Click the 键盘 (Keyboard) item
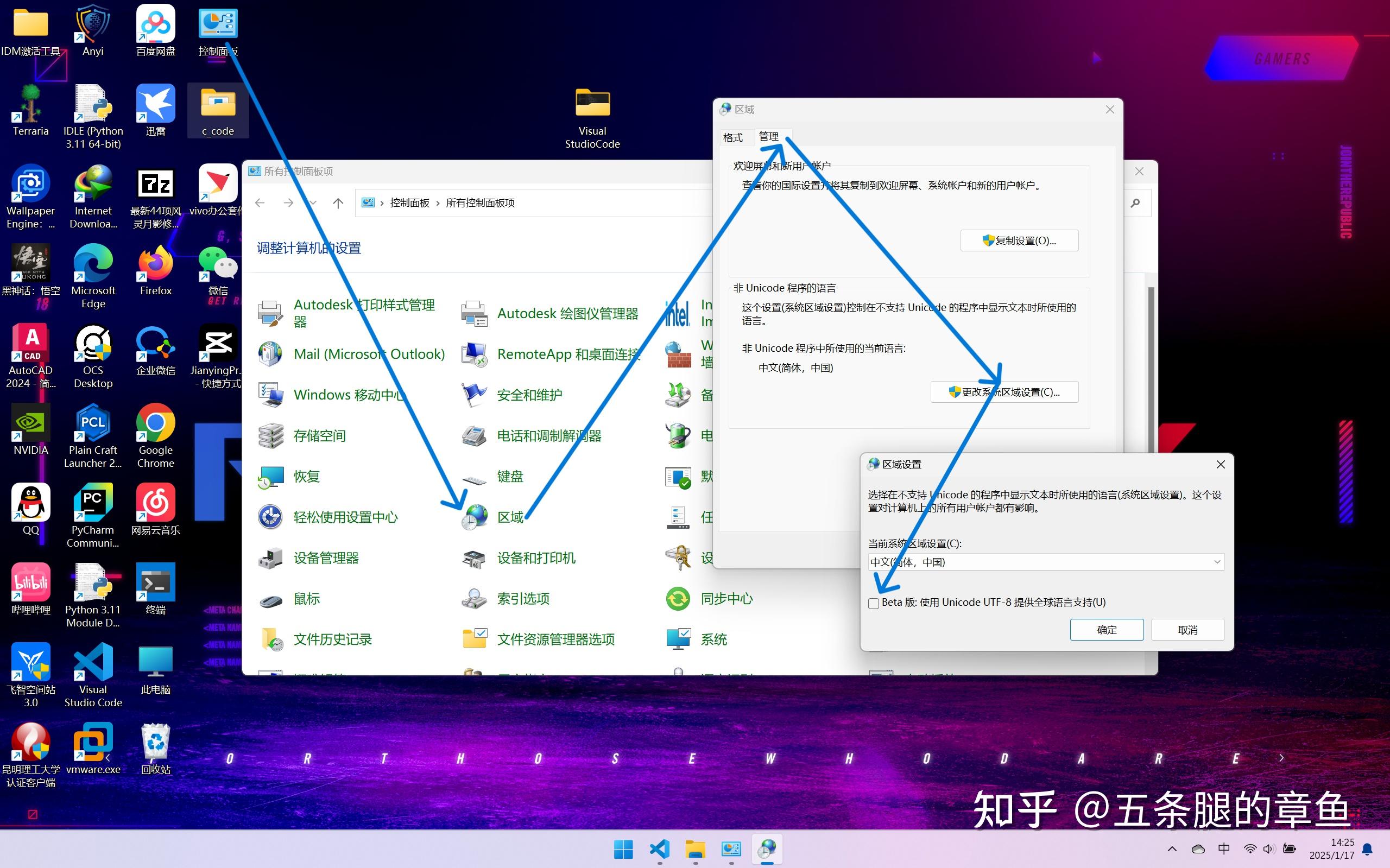 click(509, 477)
